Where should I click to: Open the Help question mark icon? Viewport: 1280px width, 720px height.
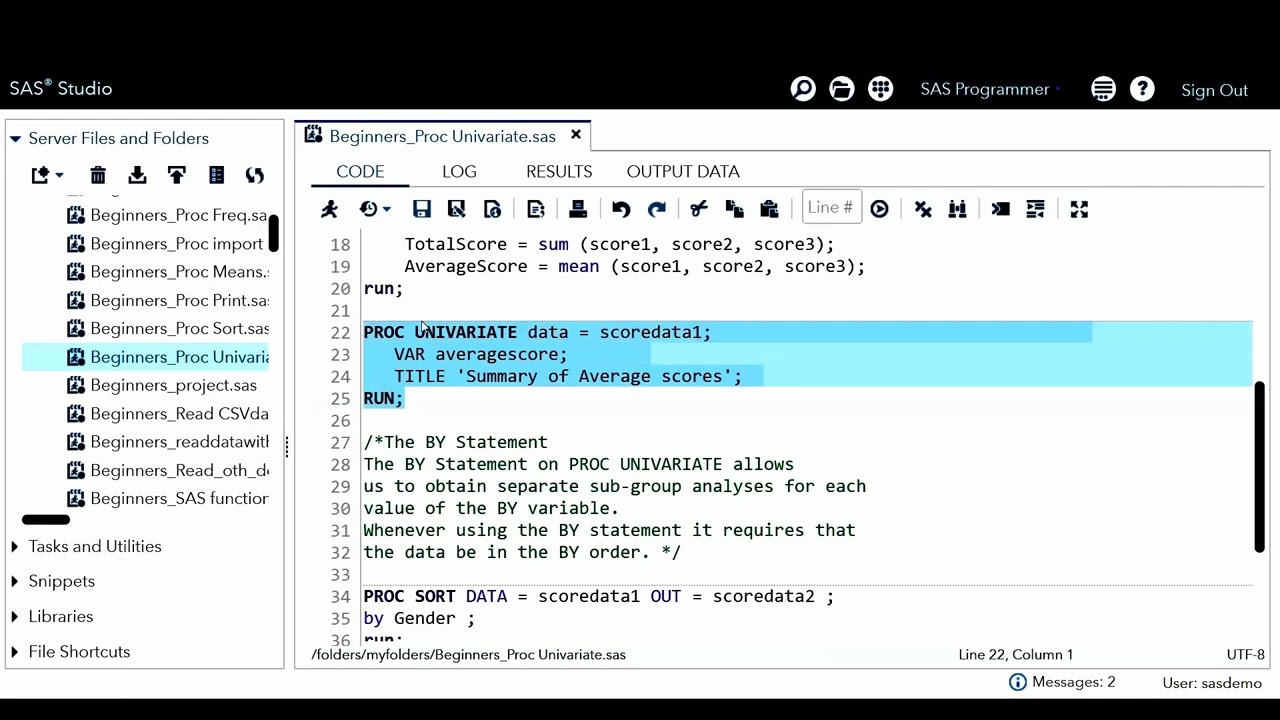click(1142, 89)
